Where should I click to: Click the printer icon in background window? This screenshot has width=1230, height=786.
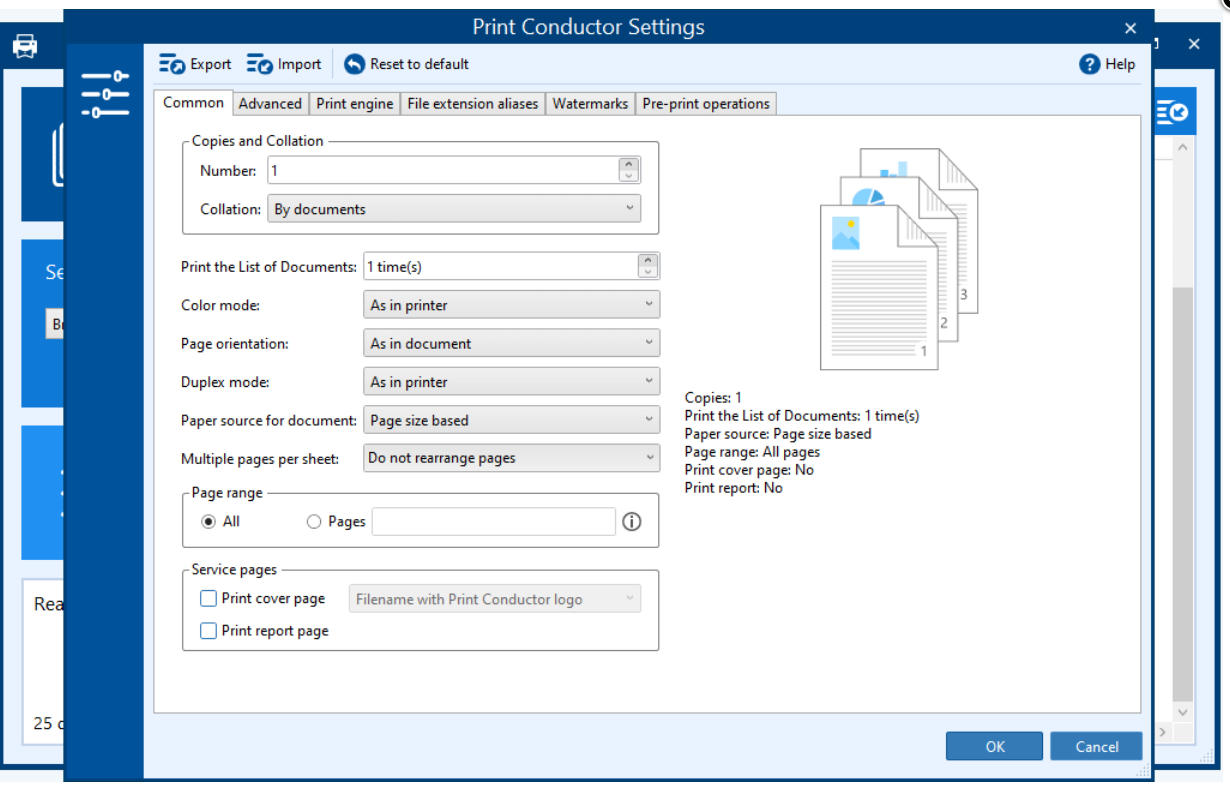click(25, 46)
